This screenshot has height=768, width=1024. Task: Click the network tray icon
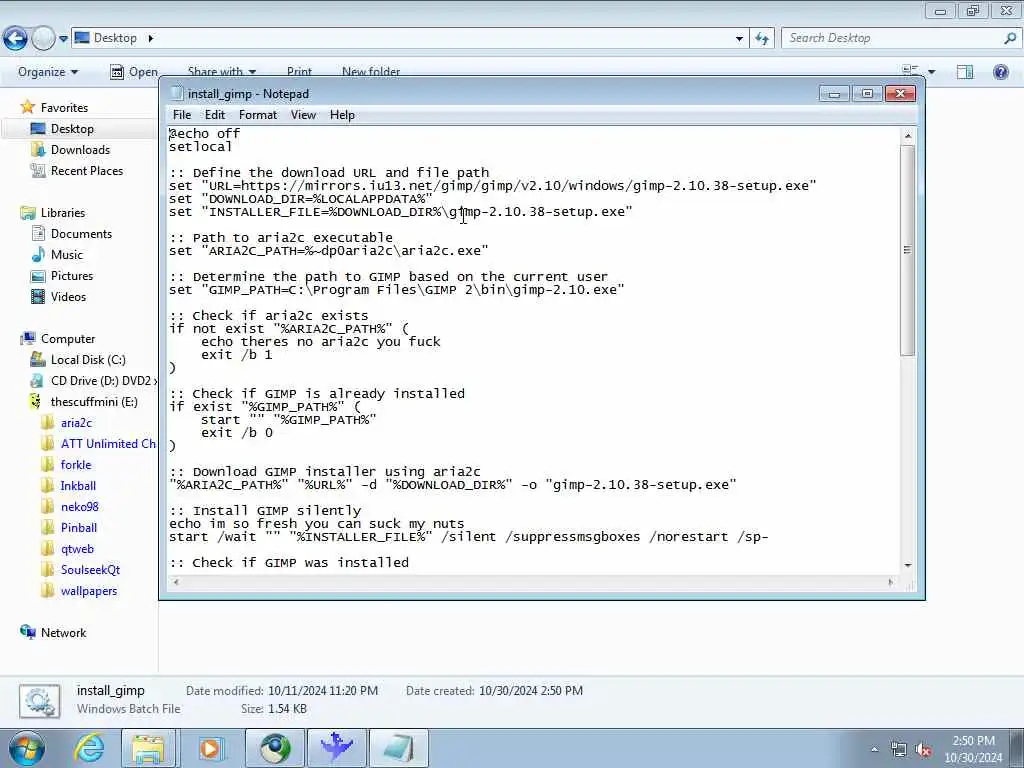pos(899,750)
